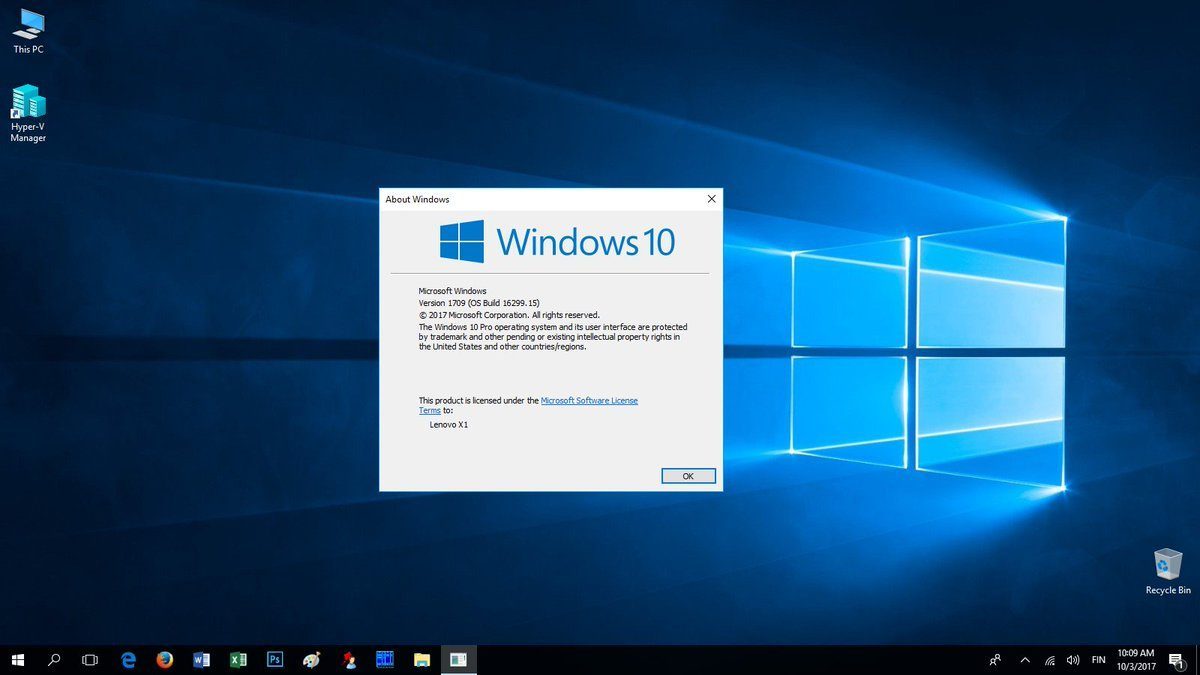Open the Wi-Fi network status icon
The width and height of the screenshot is (1200, 675).
pos(1049,660)
